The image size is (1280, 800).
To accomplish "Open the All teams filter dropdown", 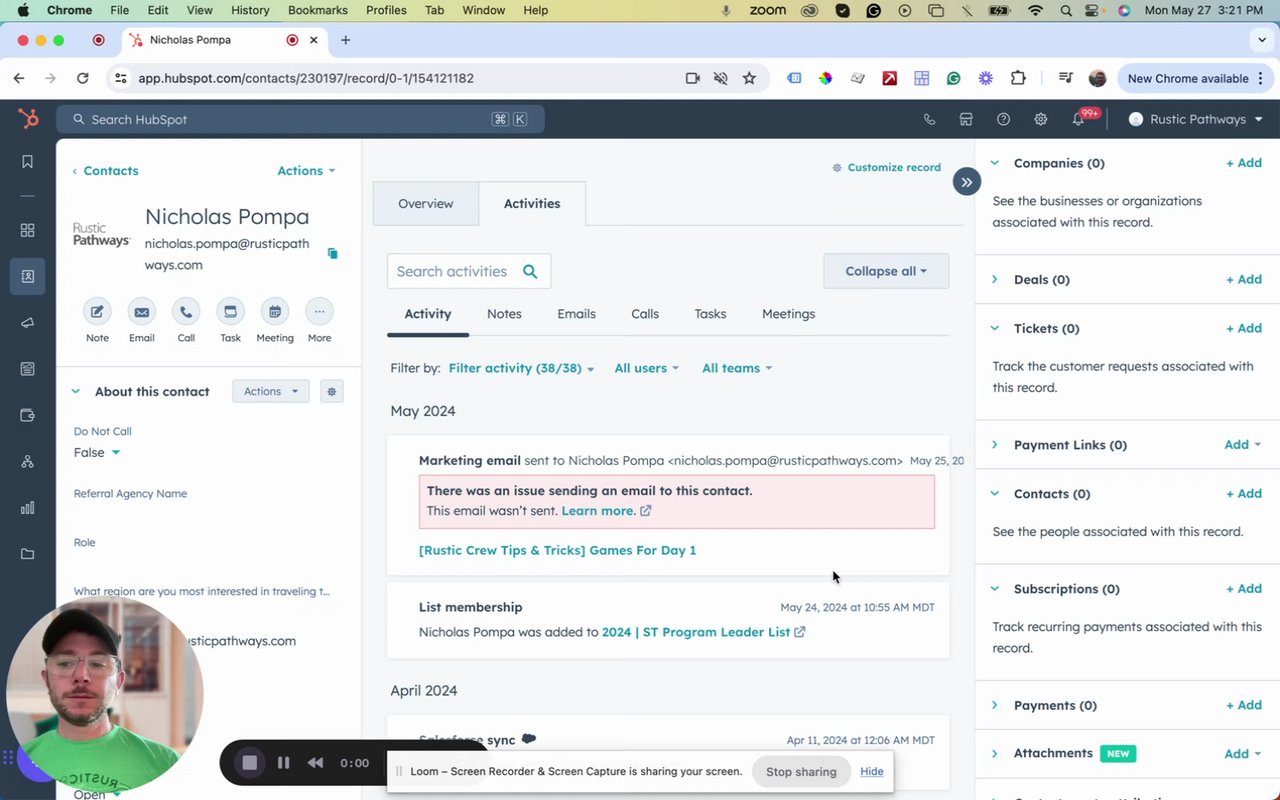I will [737, 368].
